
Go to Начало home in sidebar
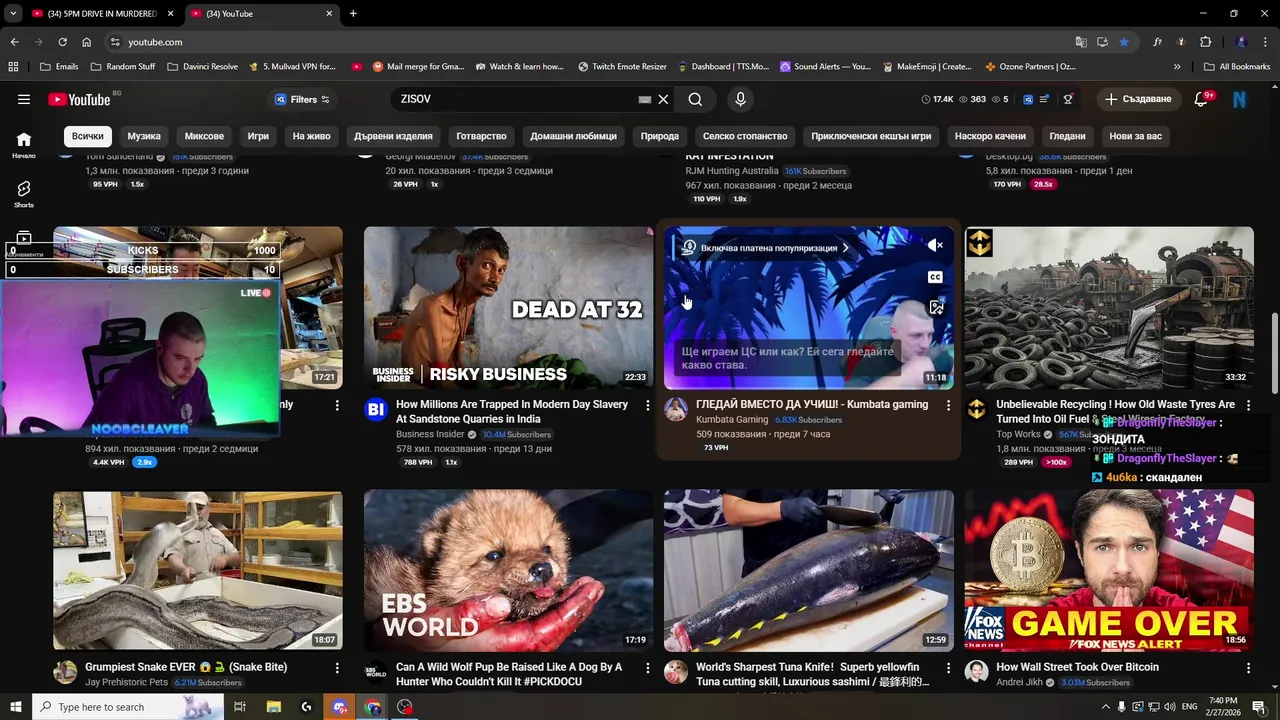point(24,145)
